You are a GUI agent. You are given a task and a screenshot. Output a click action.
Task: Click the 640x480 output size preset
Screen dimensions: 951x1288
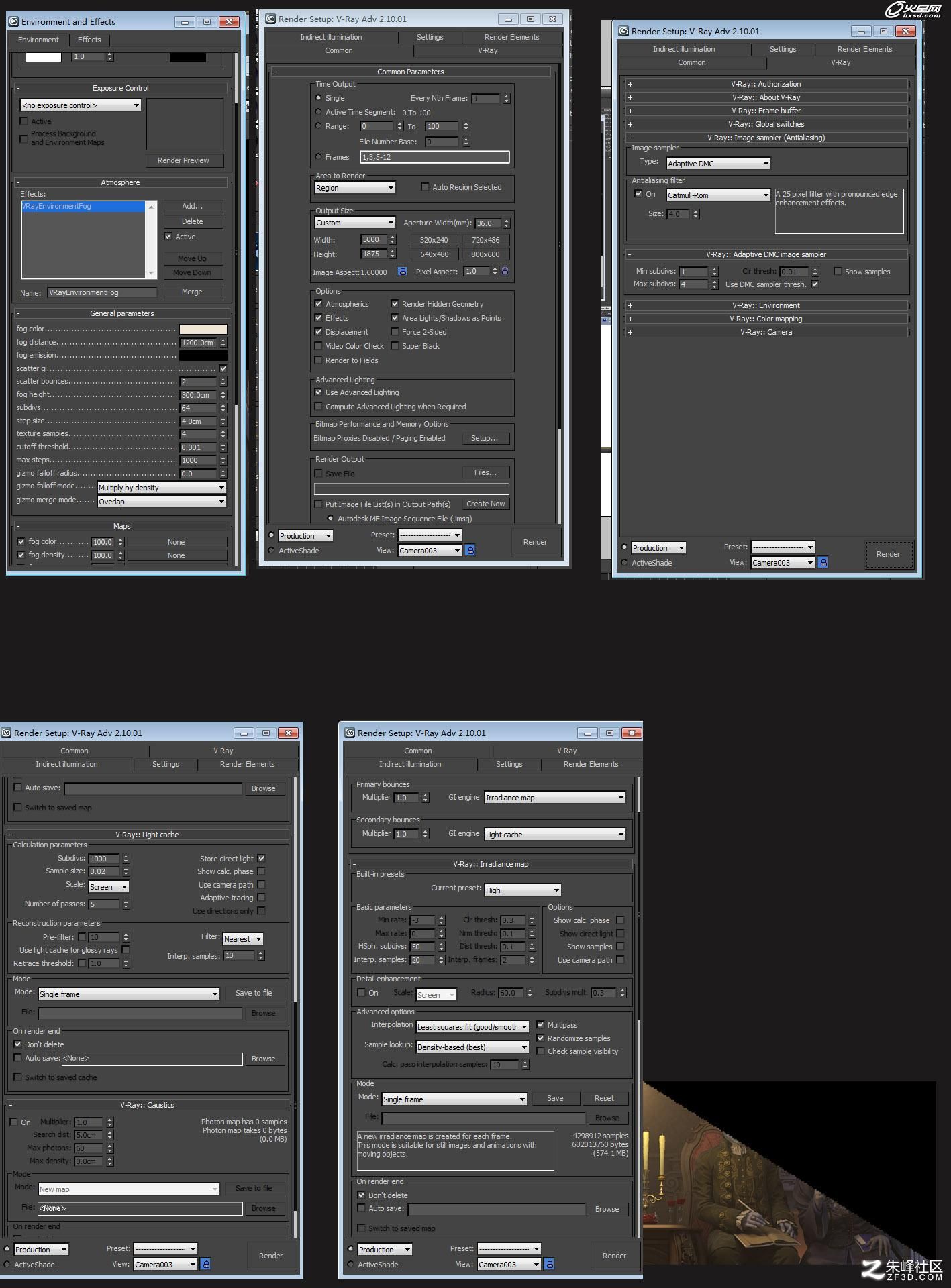point(434,254)
